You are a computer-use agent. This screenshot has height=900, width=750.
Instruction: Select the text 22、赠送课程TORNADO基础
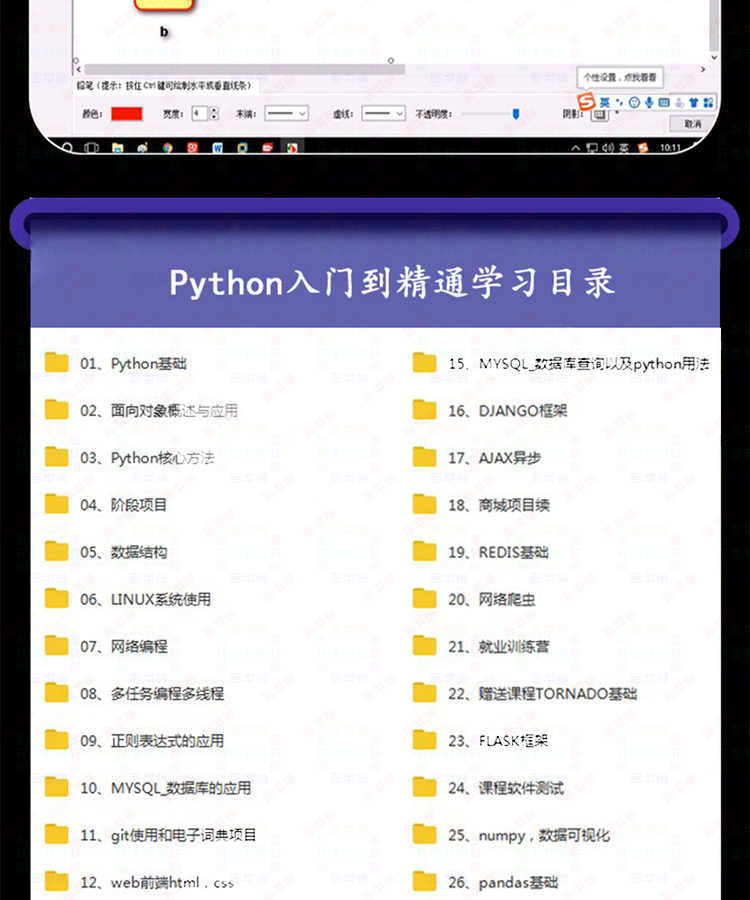click(x=543, y=694)
